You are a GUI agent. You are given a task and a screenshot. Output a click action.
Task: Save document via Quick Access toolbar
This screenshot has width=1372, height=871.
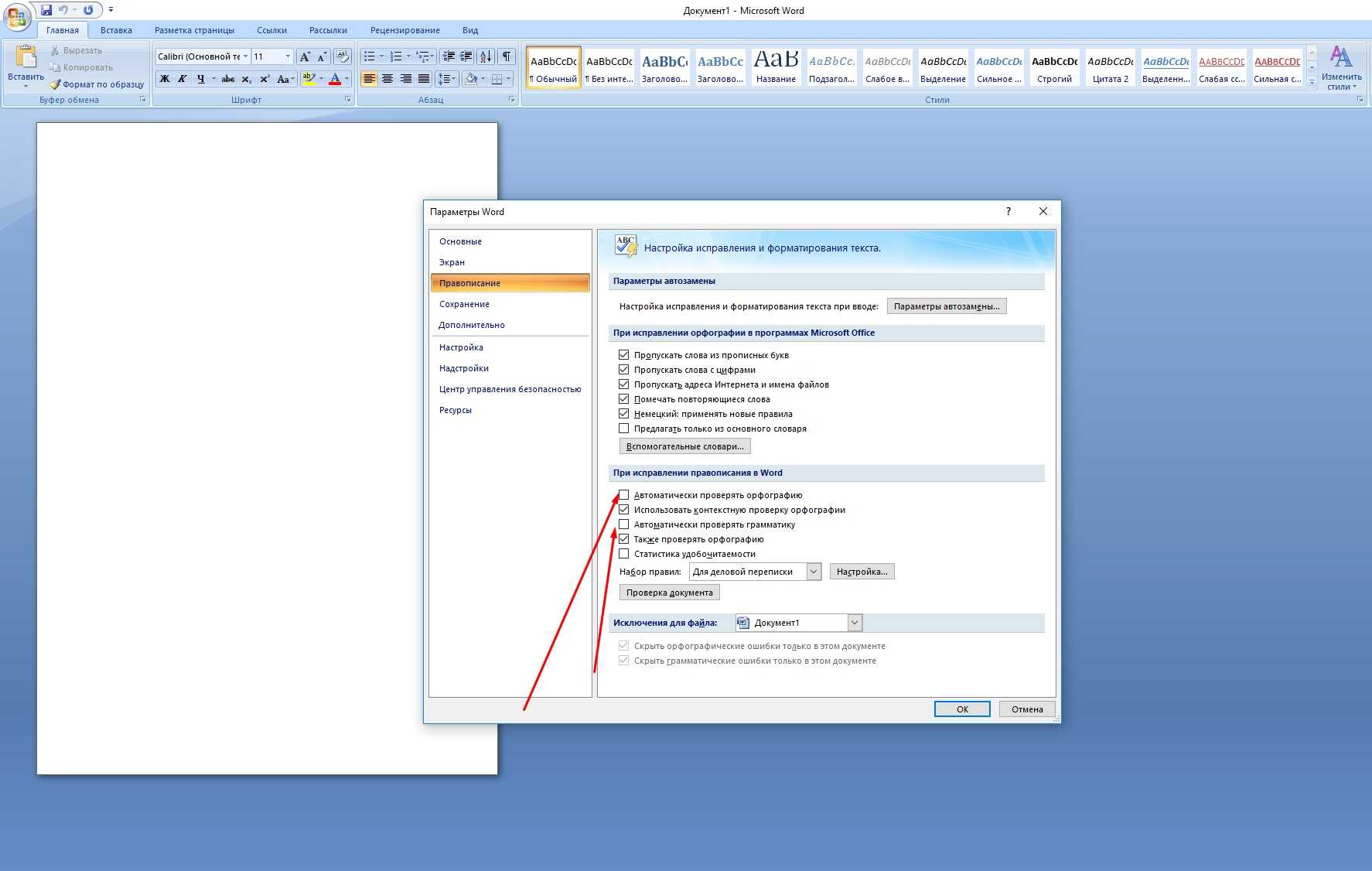pyautogui.click(x=46, y=10)
